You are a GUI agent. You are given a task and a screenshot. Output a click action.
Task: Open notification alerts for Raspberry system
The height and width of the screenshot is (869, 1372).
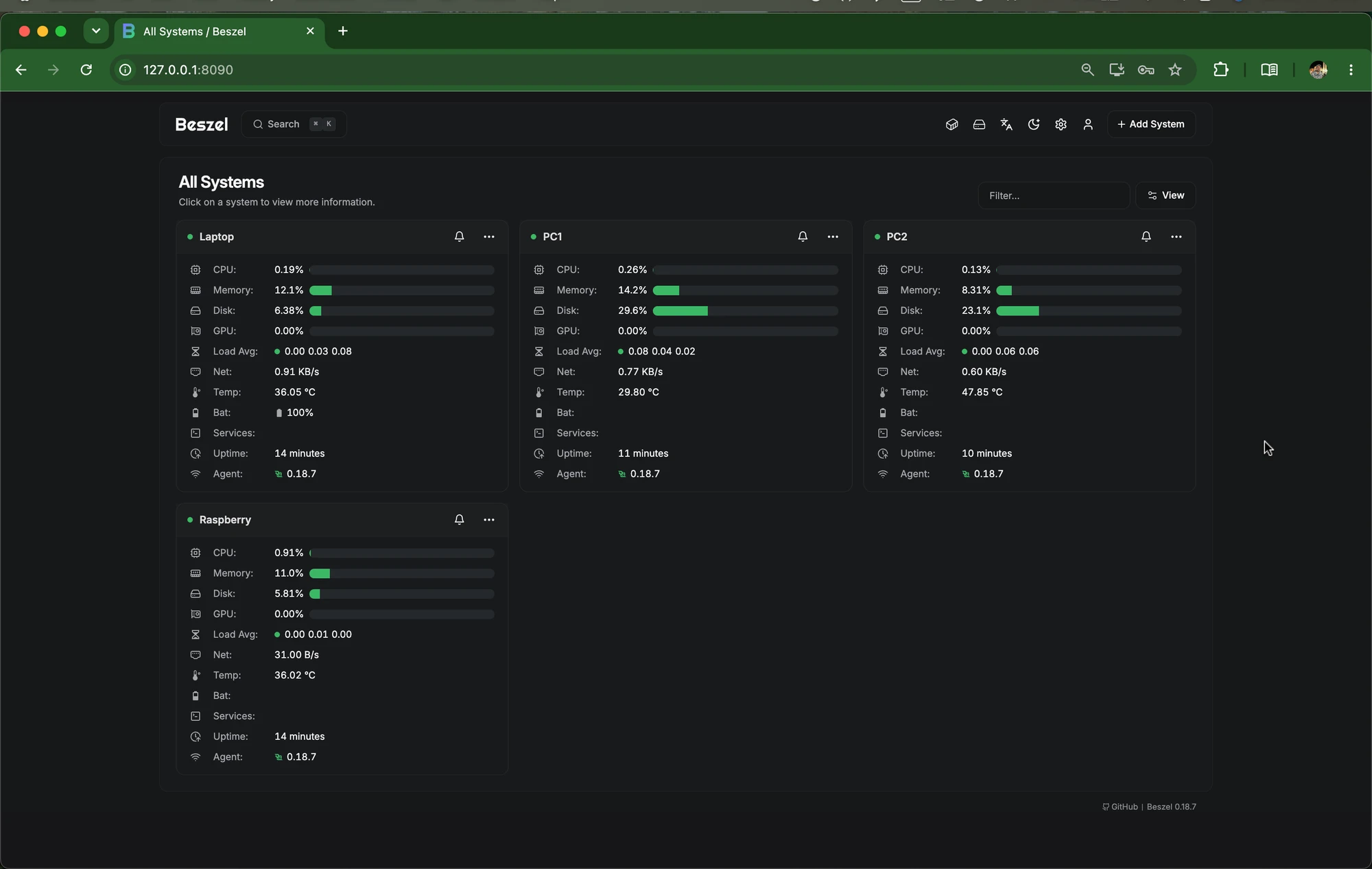click(x=459, y=520)
